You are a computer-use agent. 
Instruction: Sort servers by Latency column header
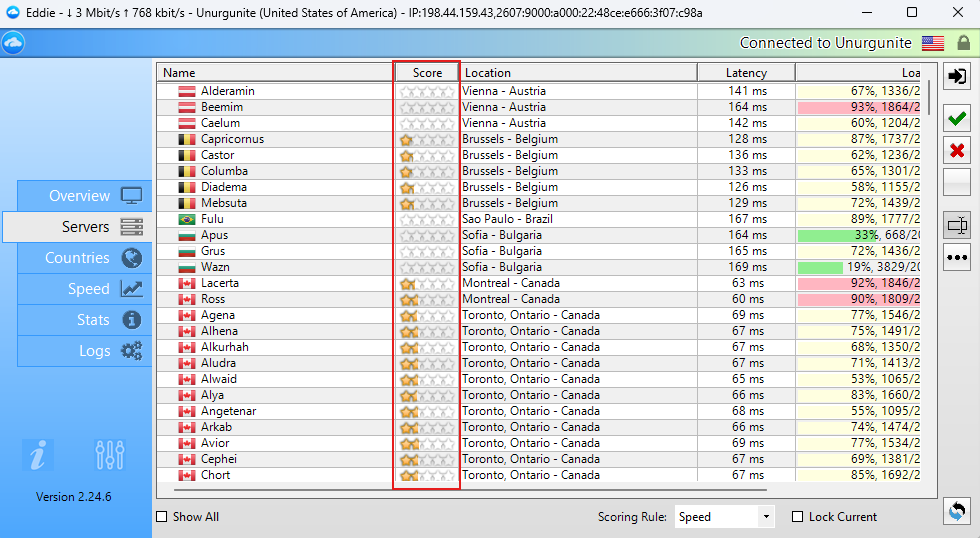pos(746,72)
